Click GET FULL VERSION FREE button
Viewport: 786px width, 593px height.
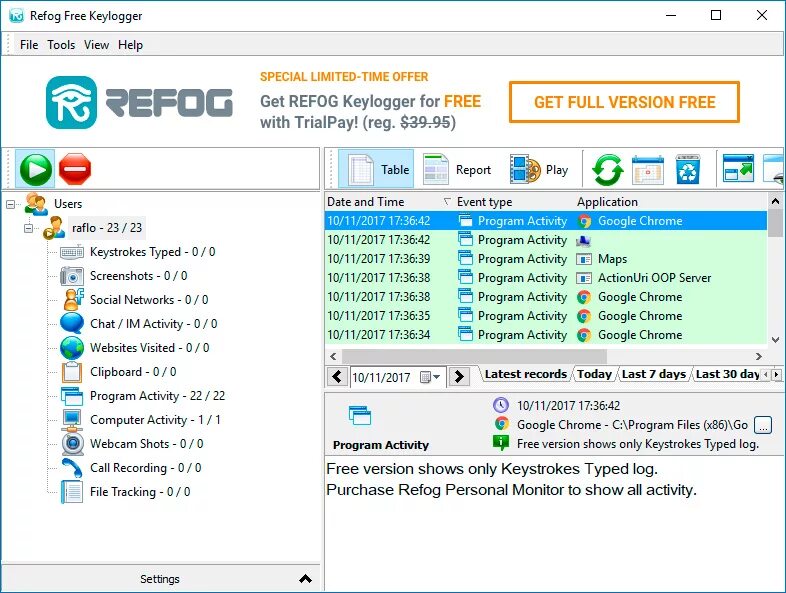pos(624,102)
